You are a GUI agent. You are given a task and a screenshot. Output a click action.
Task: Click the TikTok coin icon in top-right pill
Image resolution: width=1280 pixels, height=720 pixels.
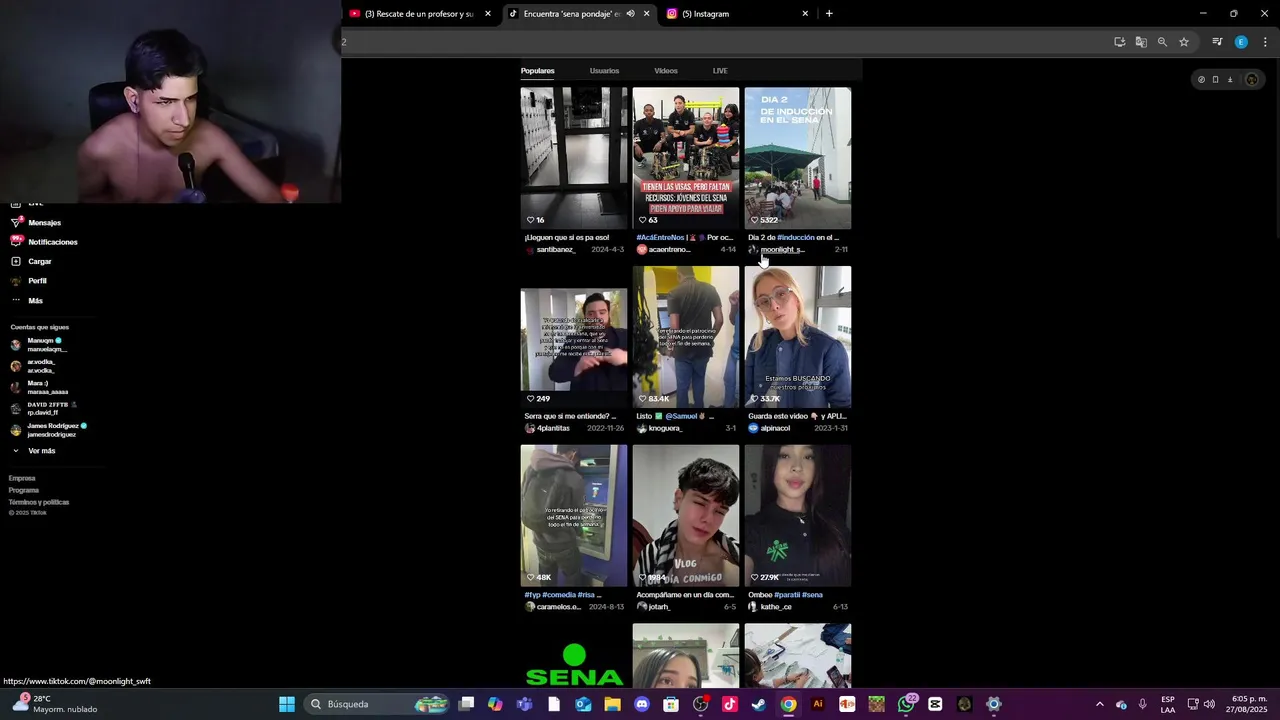pos(1201,80)
